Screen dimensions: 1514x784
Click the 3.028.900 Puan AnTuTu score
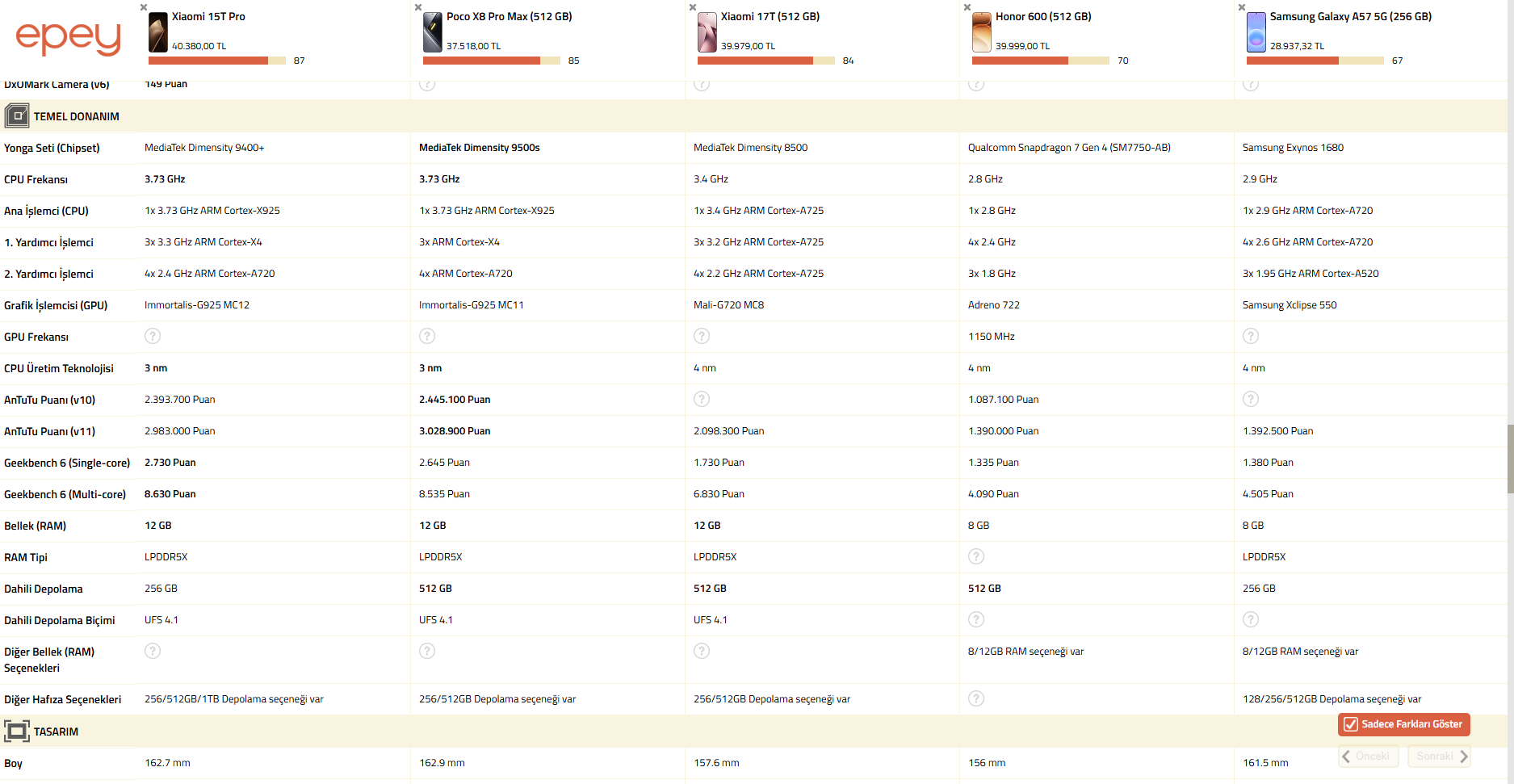pos(455,430)
